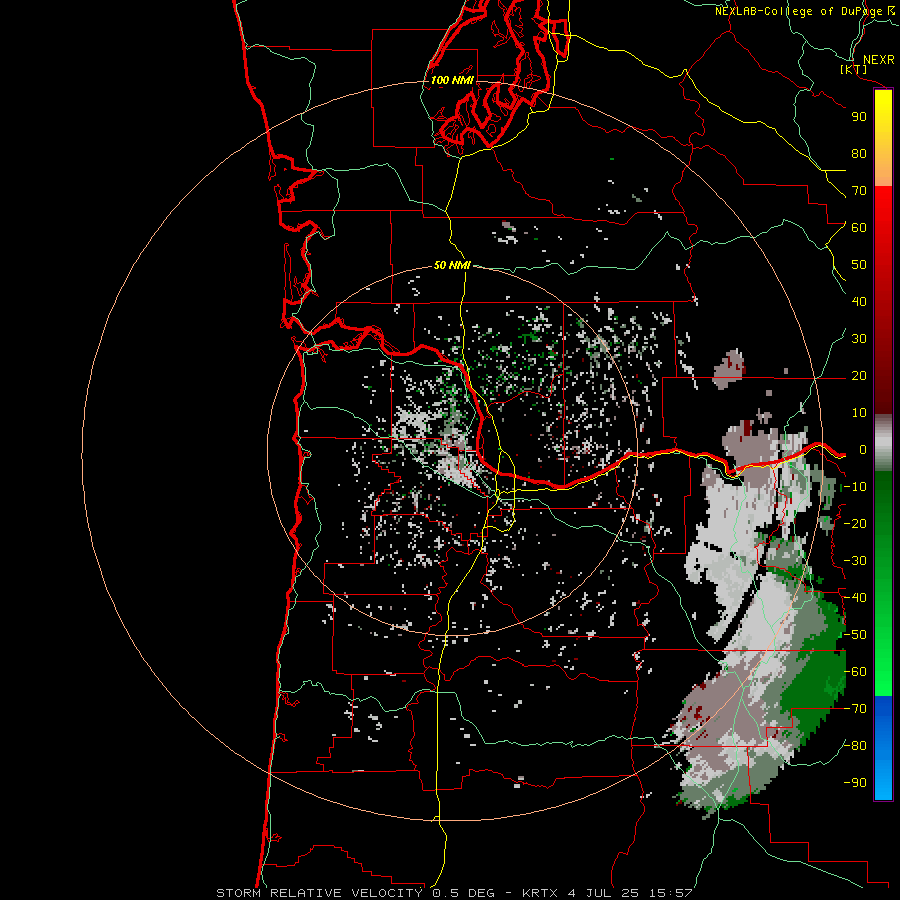
Task: Select the 40 value on the velocity scale
Action: click(x=859, y=302)
